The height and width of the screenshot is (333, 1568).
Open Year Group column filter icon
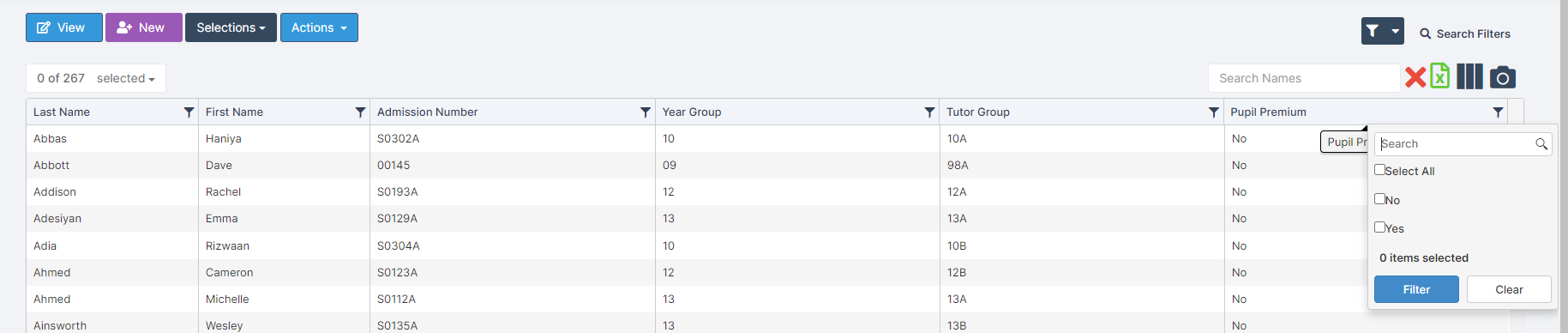[929, 112]
